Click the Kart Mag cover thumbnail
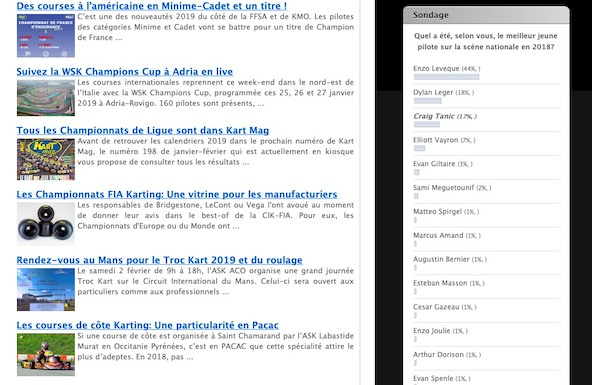Image resolution: width=592 pixels, height=385 pixels. pos(46,159)
